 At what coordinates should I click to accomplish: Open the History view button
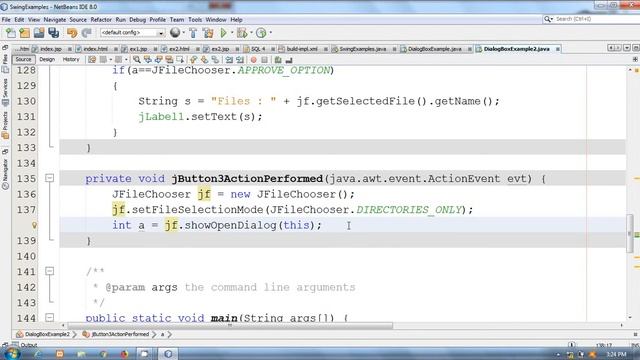point(71,60)
